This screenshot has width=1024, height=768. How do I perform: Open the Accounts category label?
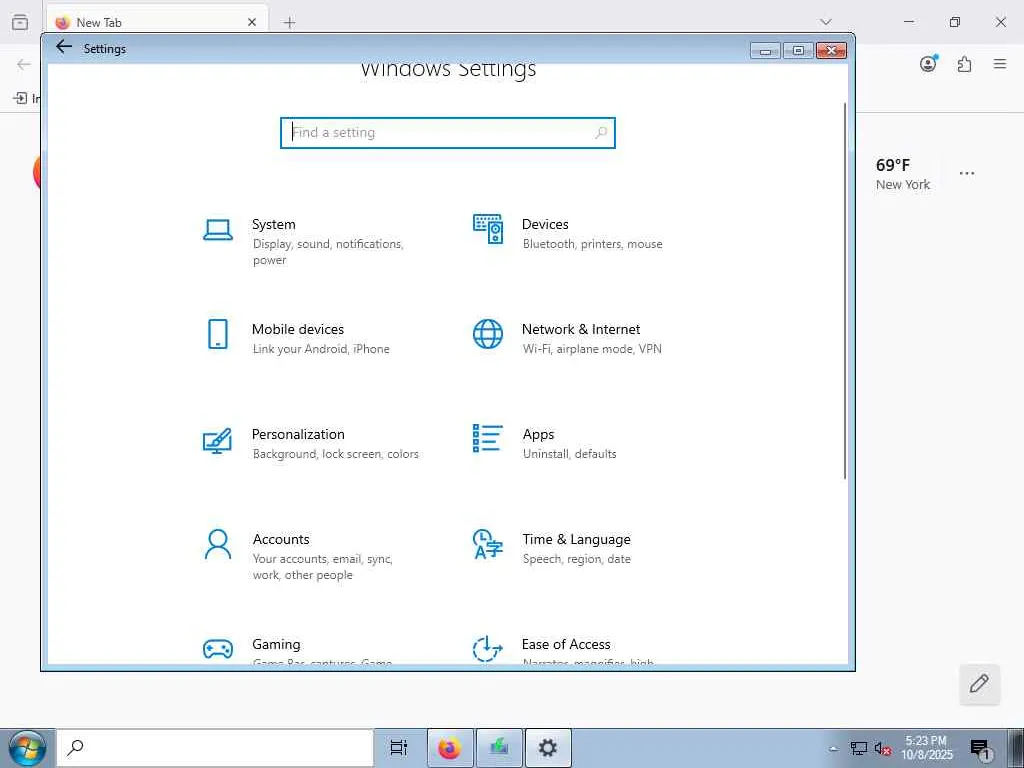tap(281, 539)
